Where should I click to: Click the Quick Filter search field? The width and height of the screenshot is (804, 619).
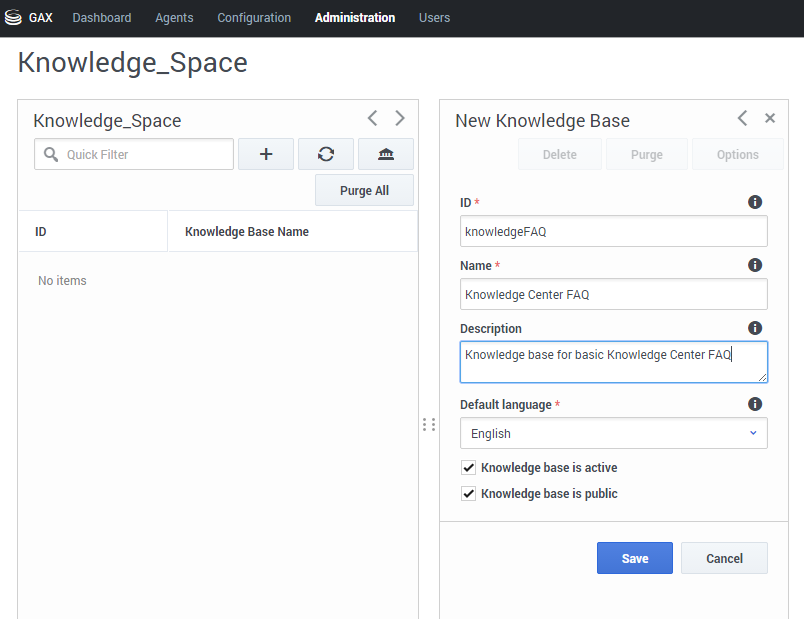click(134, 154)
